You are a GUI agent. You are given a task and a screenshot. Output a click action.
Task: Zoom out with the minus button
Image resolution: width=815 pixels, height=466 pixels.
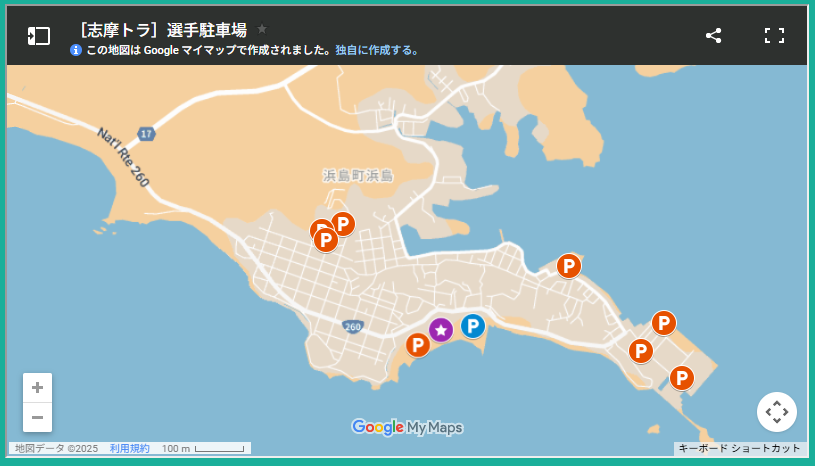point(37,417)
